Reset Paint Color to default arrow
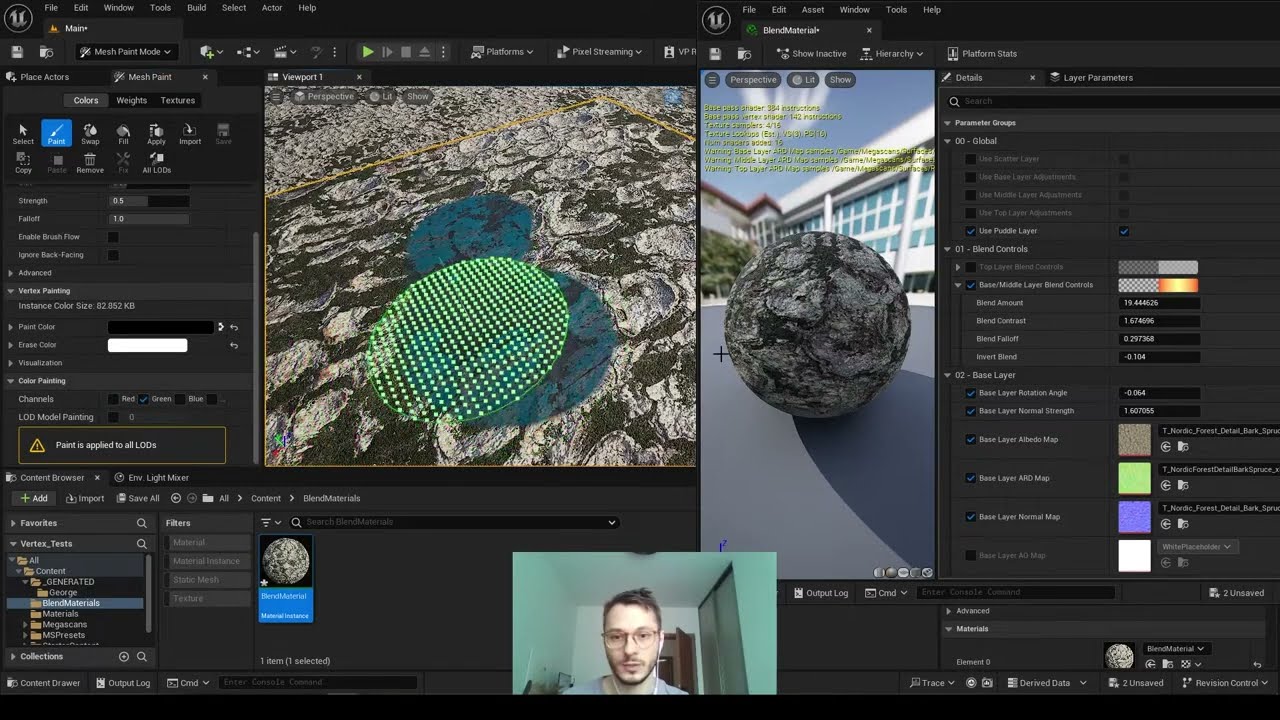This screenshot has height=720, width=1280. click(x=234, y=327)
